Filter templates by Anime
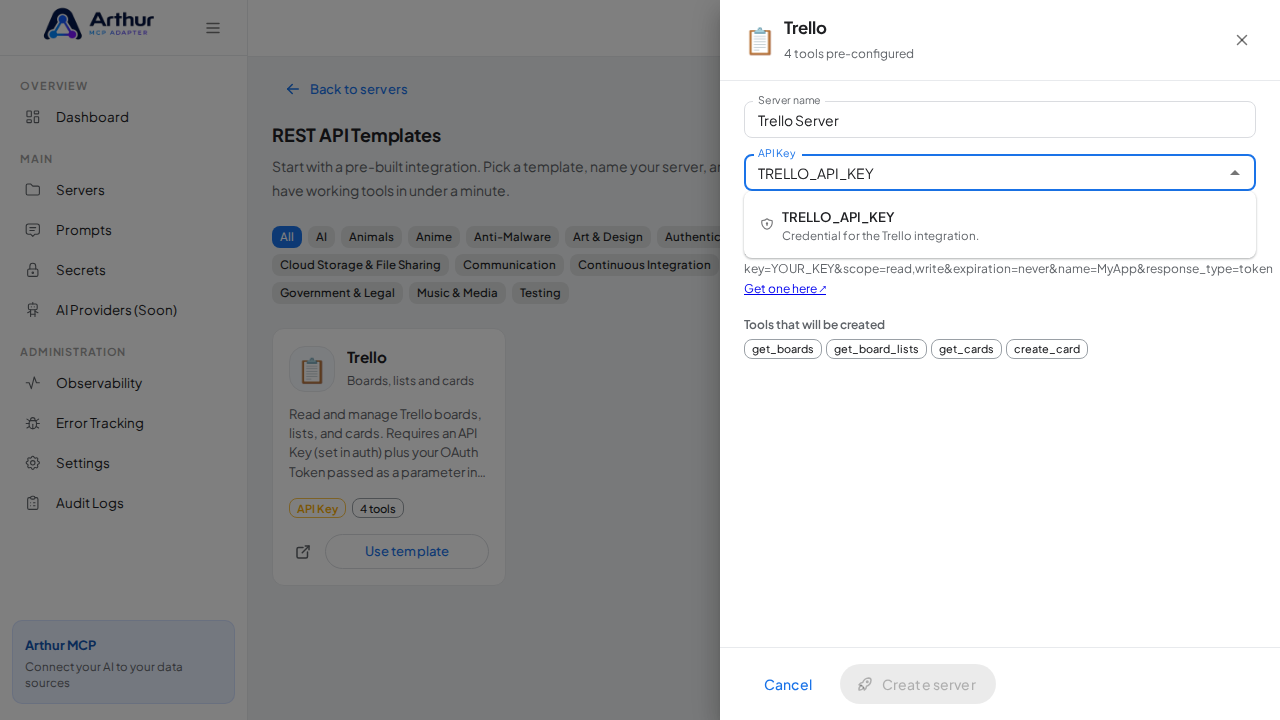1280x720 pixels. pos(434,237)
